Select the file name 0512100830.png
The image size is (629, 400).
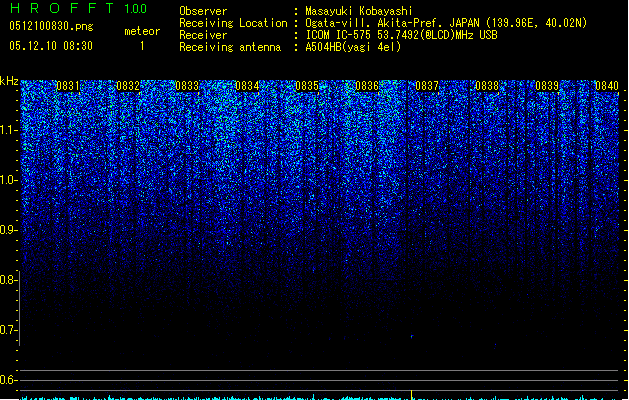[51, 26]
